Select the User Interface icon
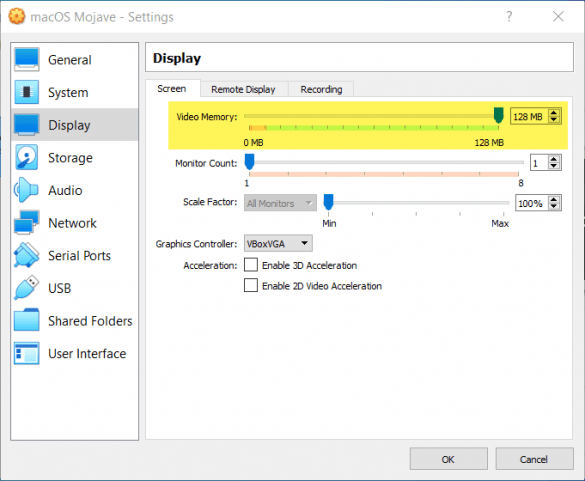This screenshot has width=585, height=481. (26, 353)
